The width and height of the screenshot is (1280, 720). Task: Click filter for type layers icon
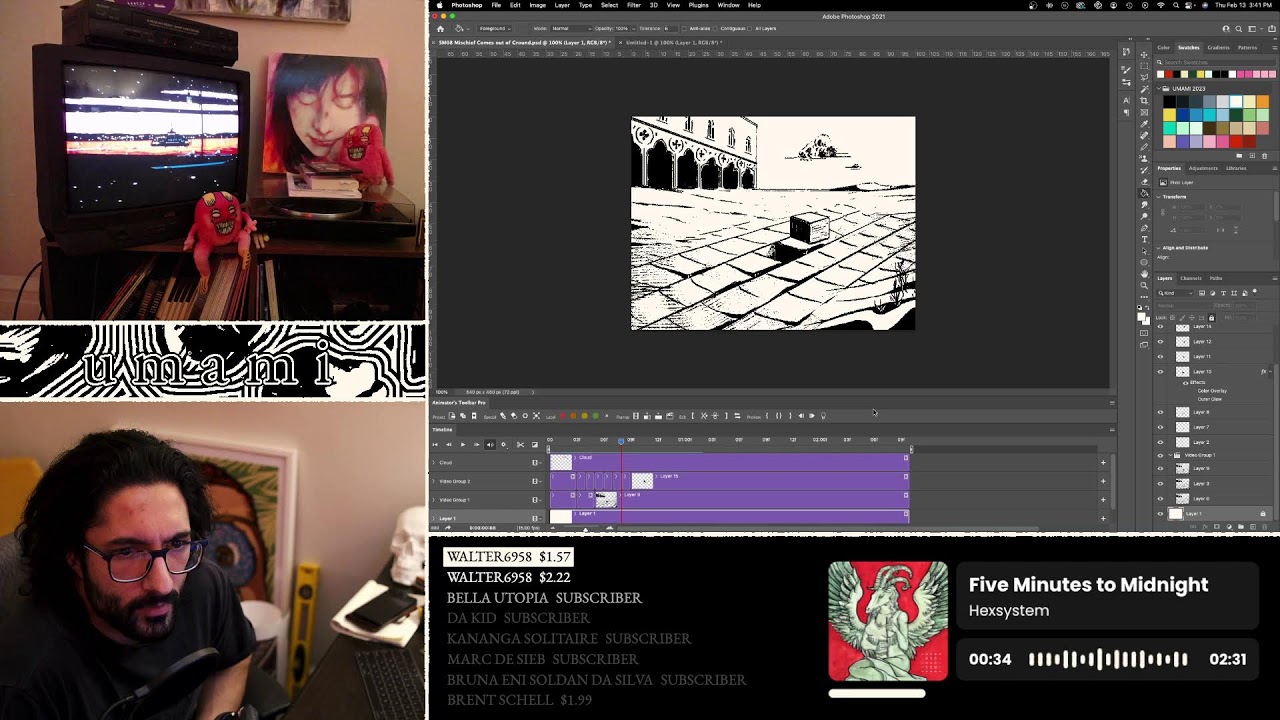click(x=1223, y=293)
